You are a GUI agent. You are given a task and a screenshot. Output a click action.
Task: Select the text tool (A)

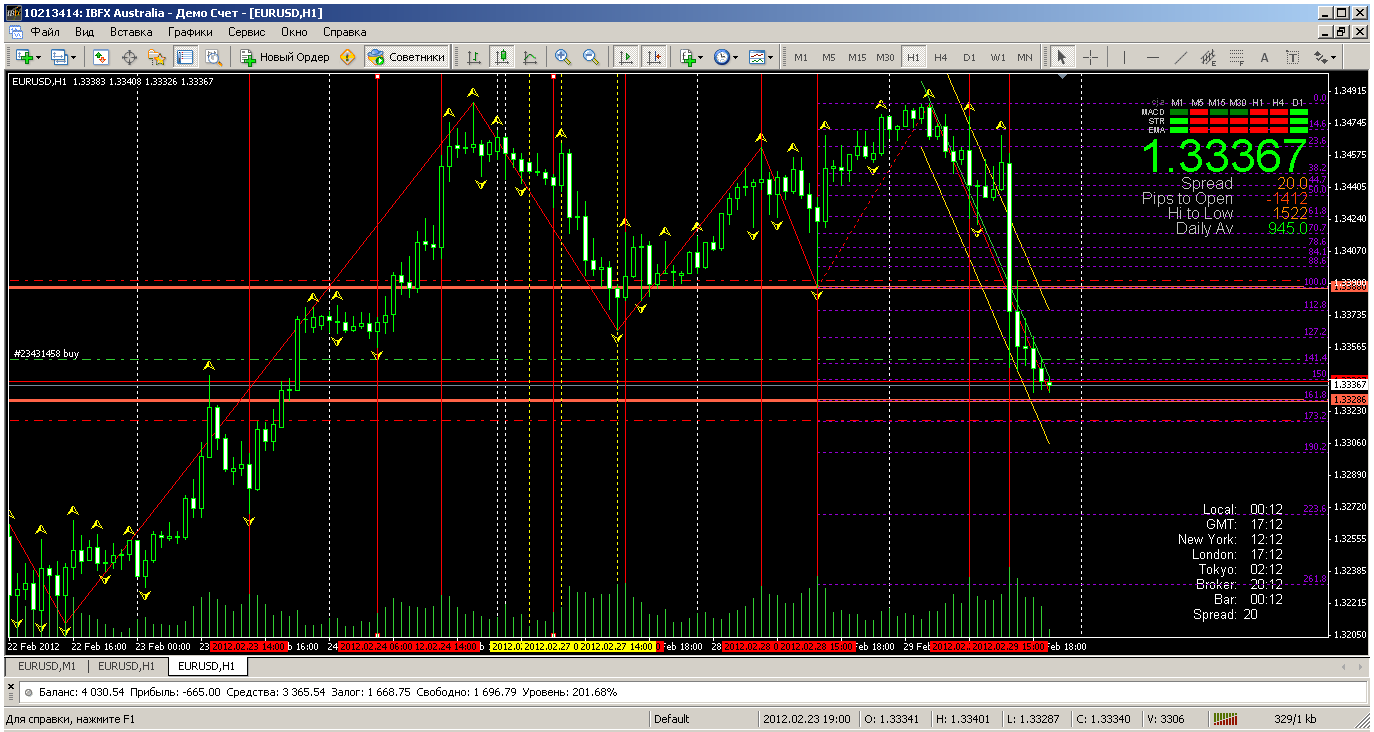[x=1264, y=57]
